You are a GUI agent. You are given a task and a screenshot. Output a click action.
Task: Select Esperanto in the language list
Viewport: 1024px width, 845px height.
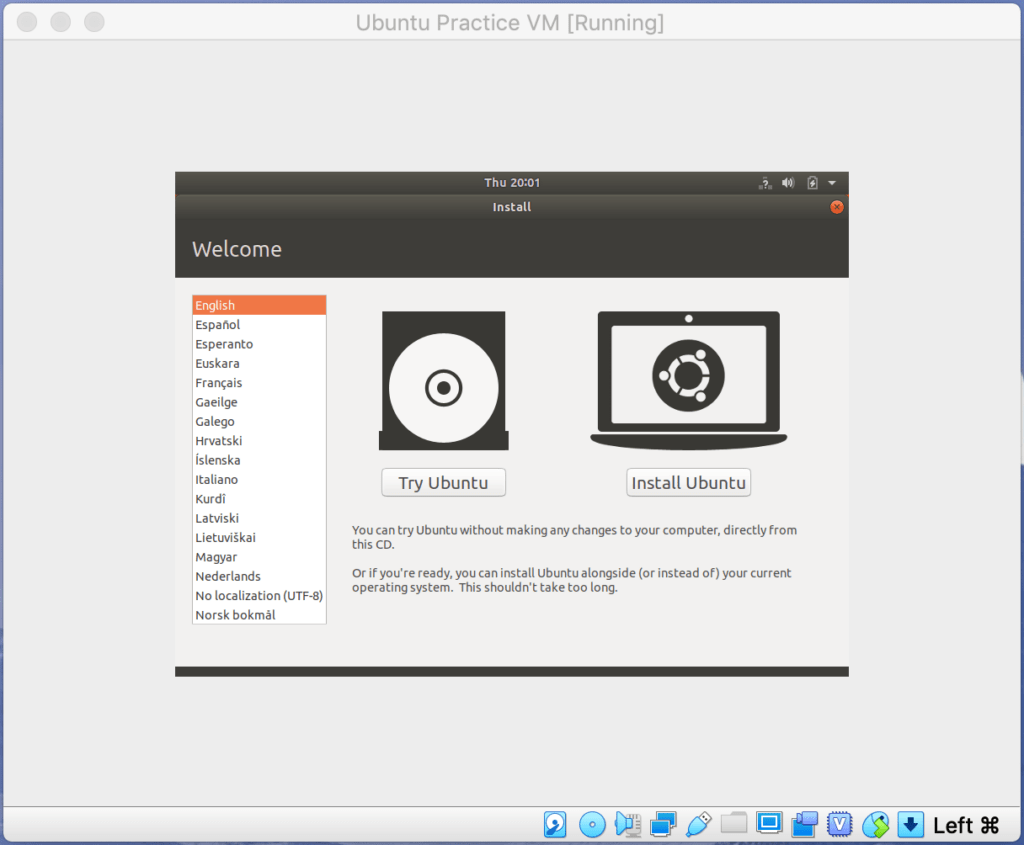pyautogui.click(x=259, y=344)
